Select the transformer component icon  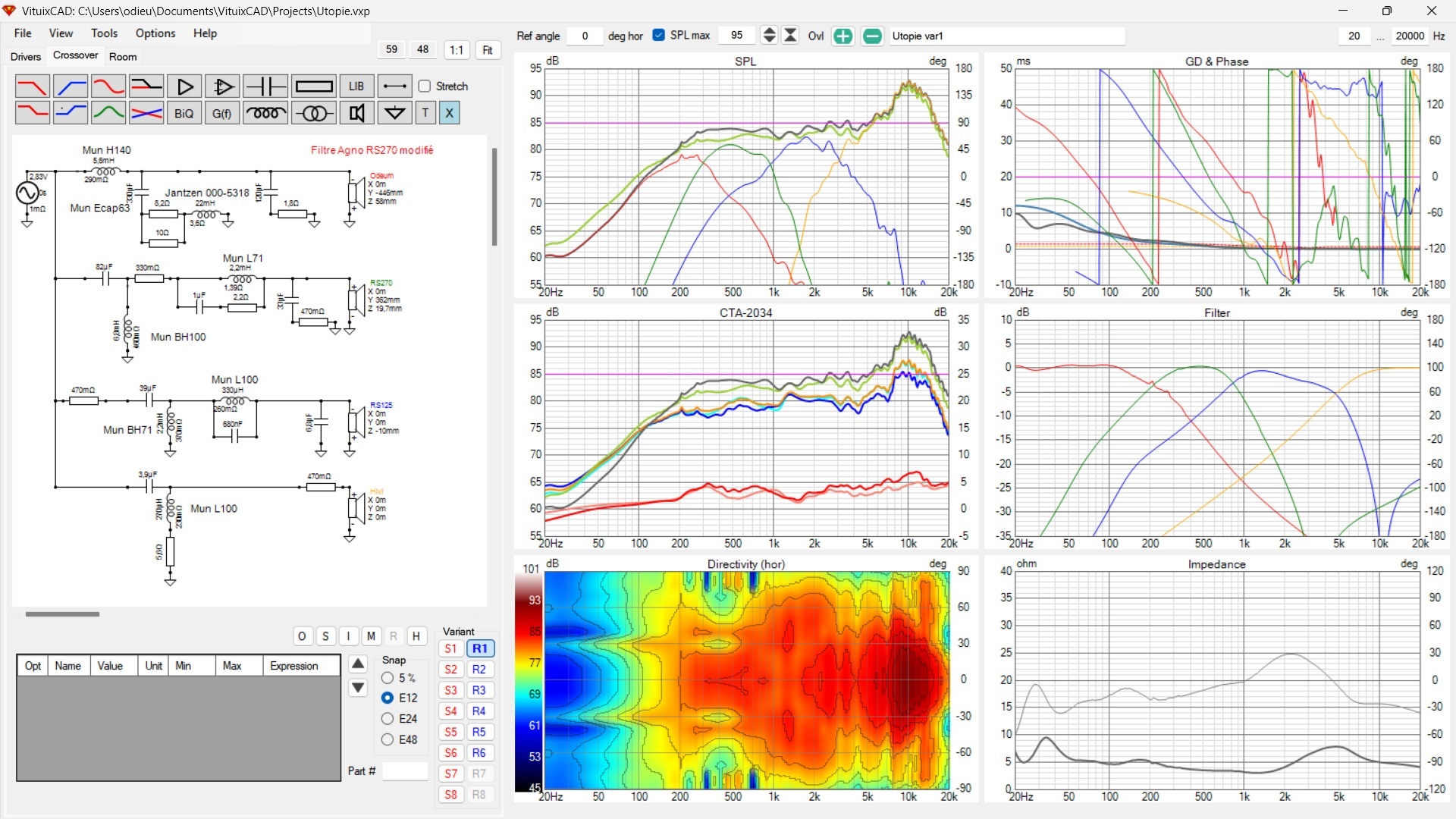click(x=313, y=113)
